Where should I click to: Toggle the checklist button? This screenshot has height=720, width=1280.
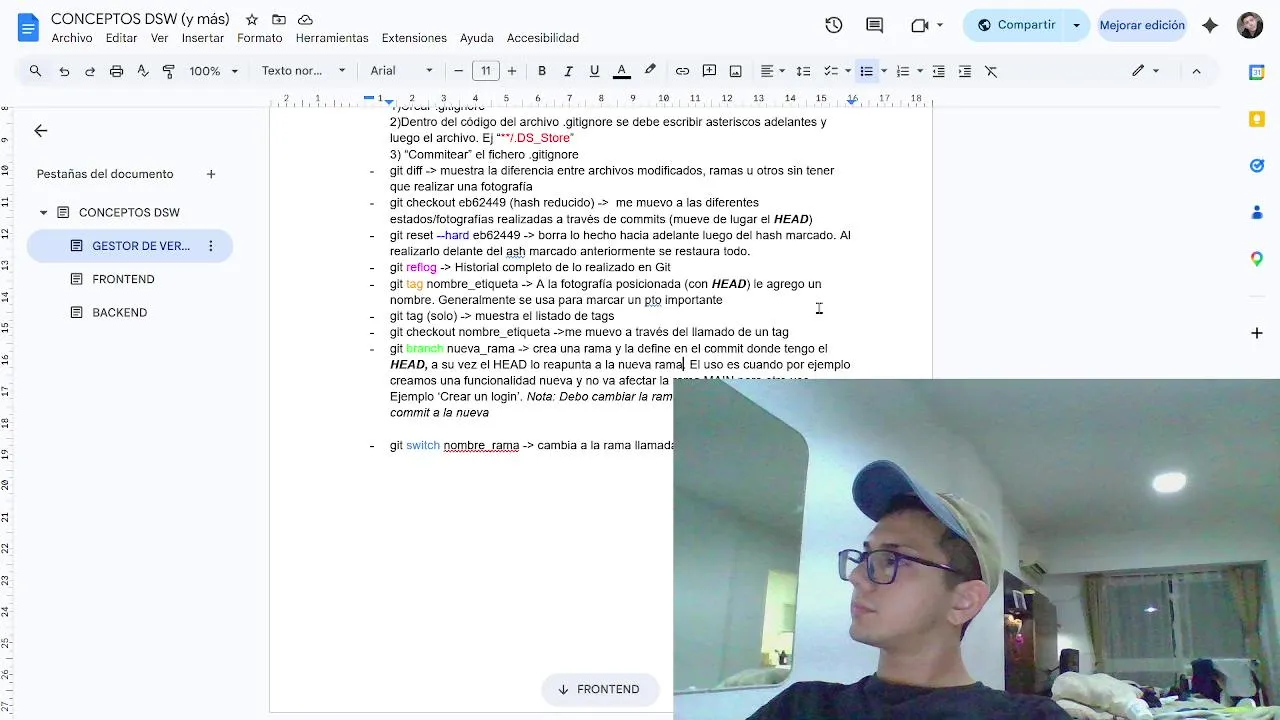tap(830, 71)
